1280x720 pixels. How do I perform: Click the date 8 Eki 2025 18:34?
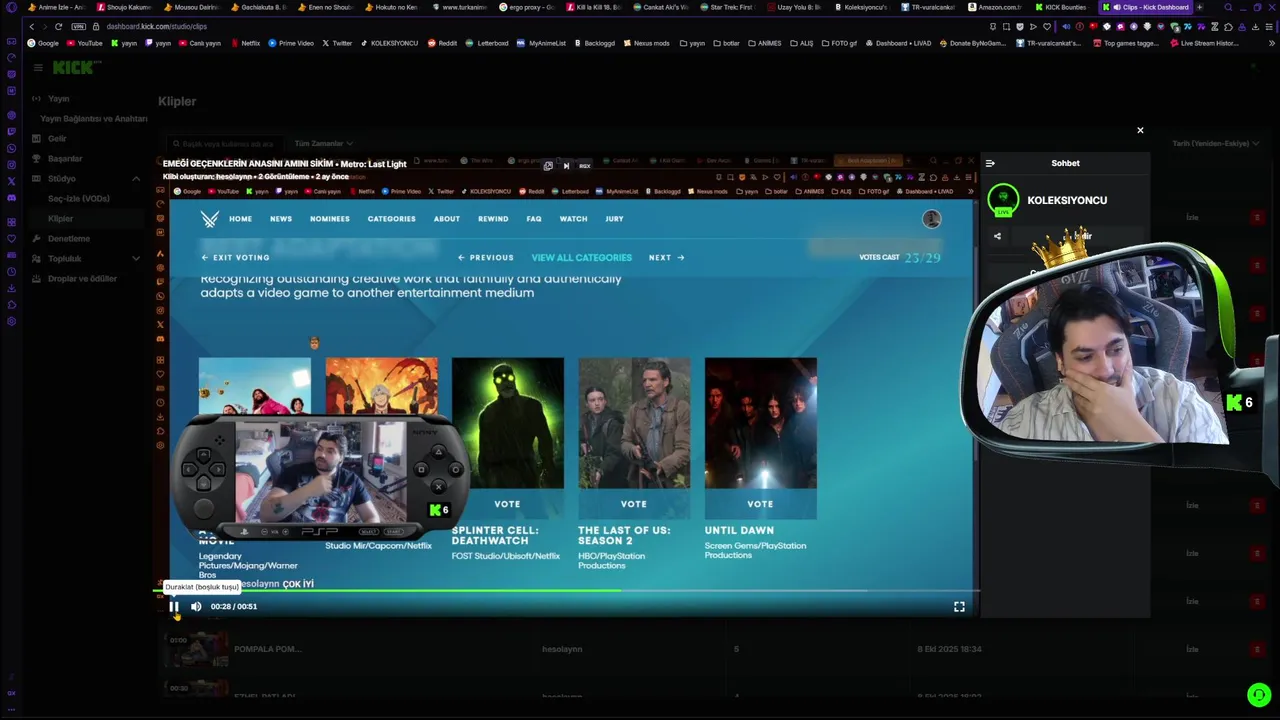pyautogui.click(x=949, y=649)
